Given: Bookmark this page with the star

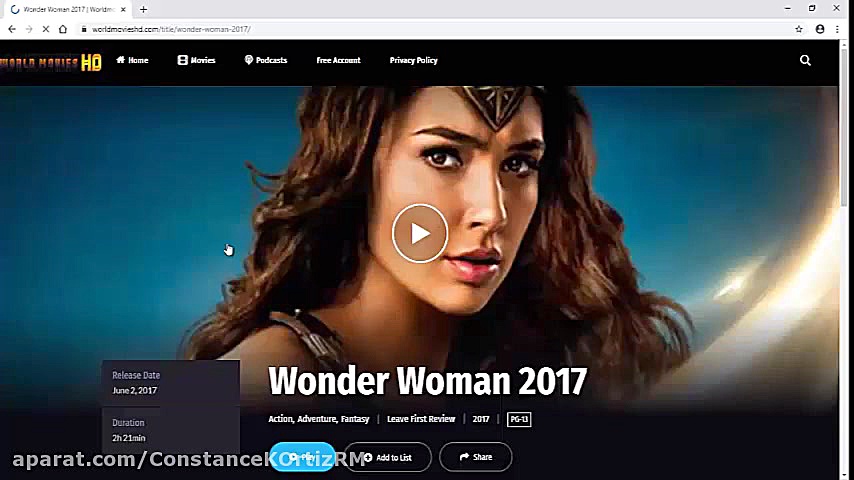Looking at the screenshot, I should coord(799,29).
